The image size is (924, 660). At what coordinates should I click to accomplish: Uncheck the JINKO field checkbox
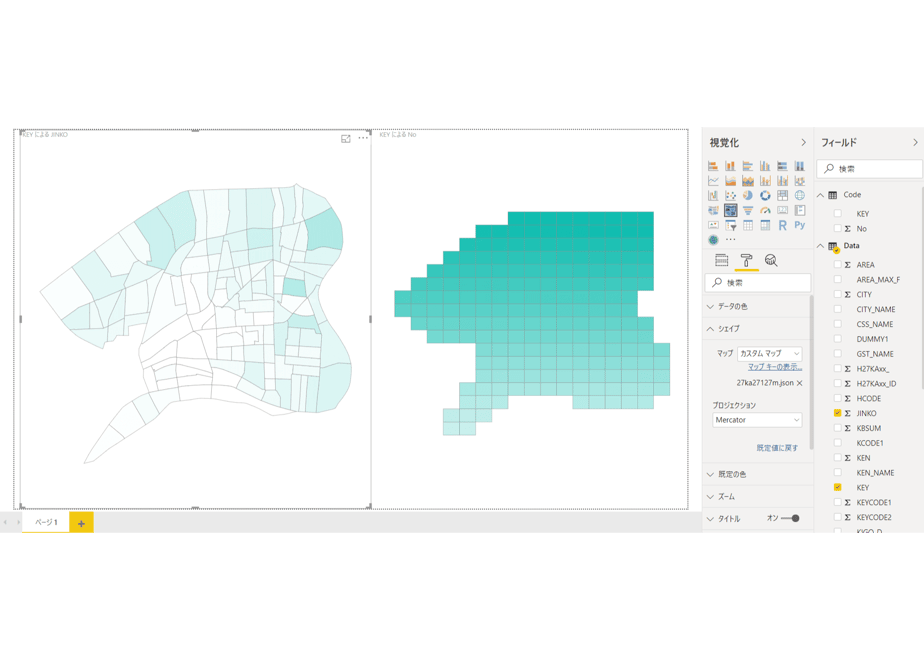[837, 413]
